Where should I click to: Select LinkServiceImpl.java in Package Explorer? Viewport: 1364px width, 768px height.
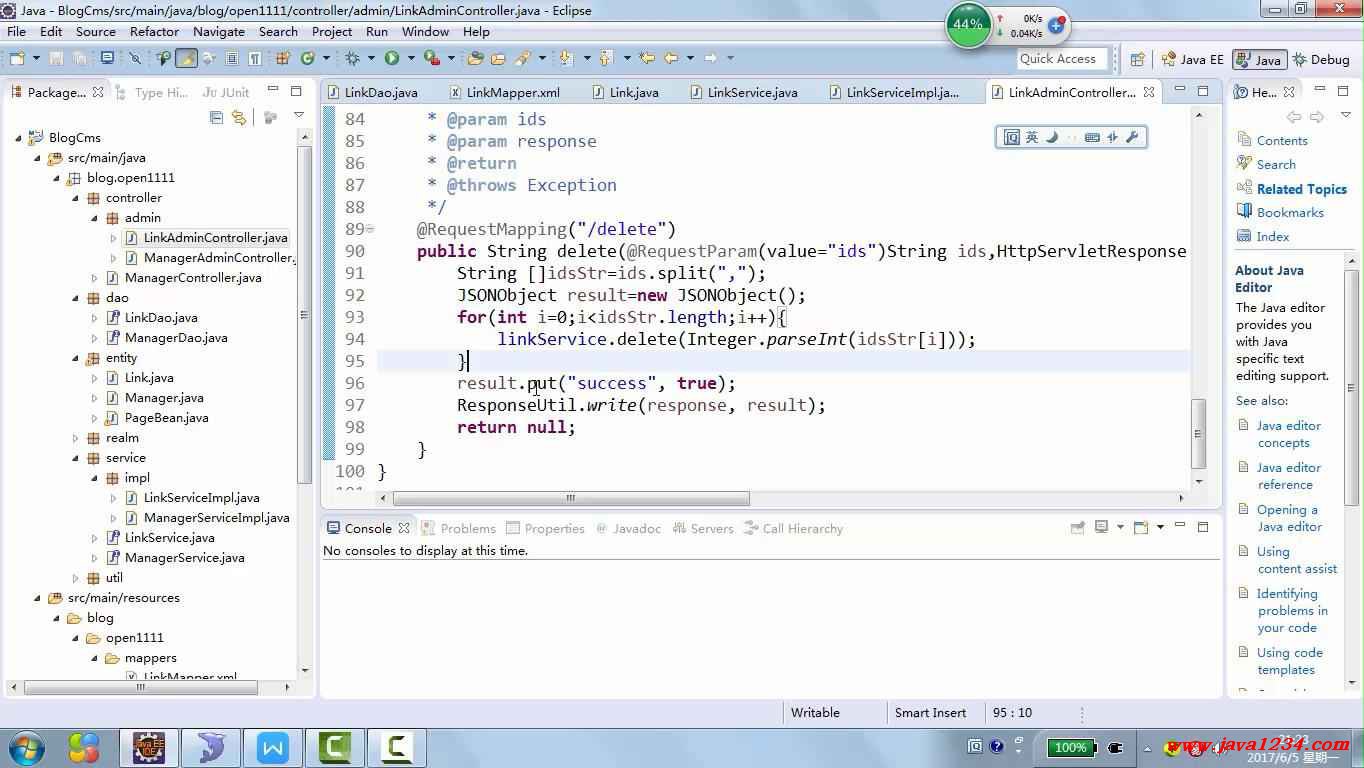[201, 497]
